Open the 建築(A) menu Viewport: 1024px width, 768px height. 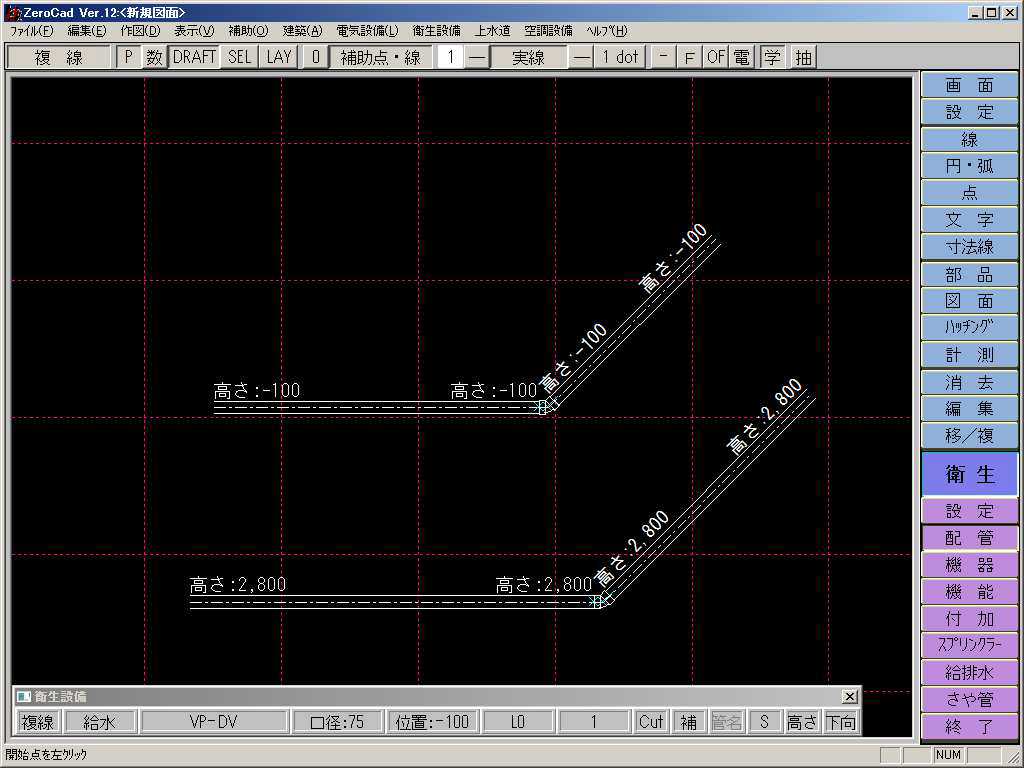tap(302, 31)
